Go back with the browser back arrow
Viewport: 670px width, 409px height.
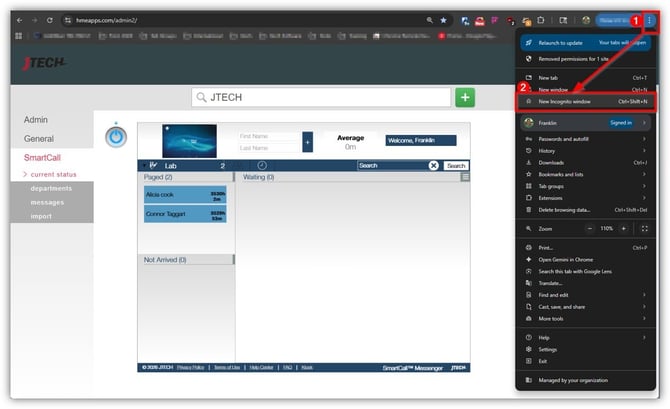(x=20, y=20)
